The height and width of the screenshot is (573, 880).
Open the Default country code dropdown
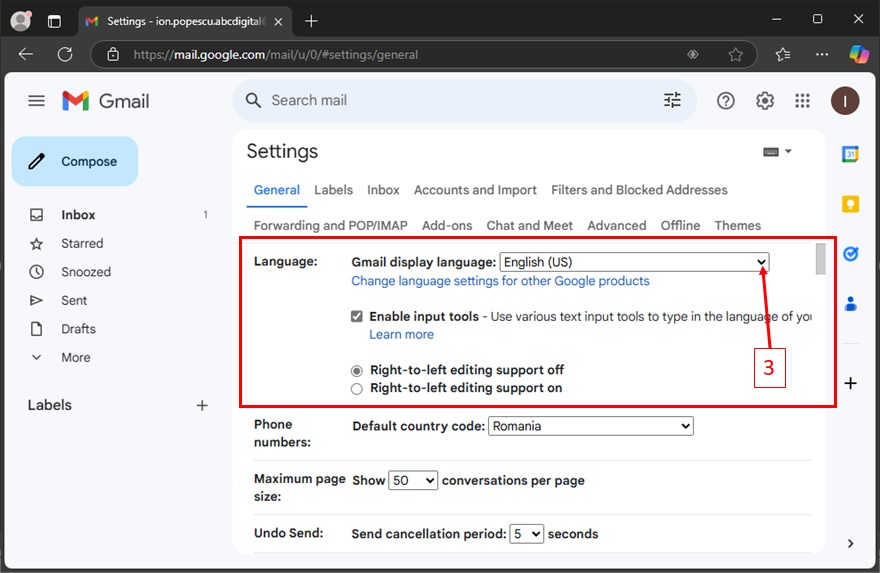[590, 426]
